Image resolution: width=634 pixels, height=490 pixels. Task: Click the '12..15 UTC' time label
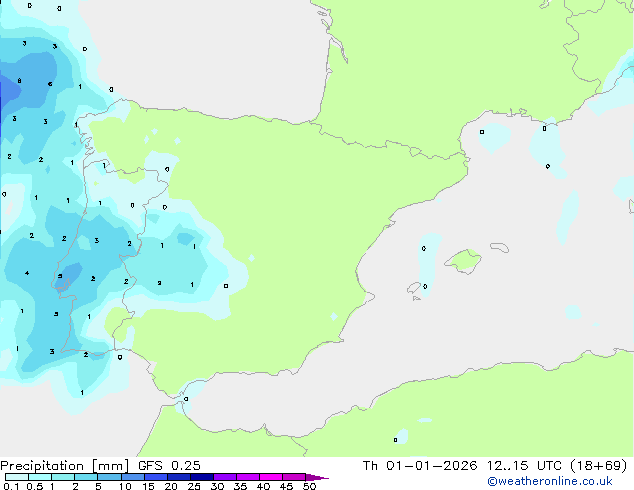coord(524,466)
